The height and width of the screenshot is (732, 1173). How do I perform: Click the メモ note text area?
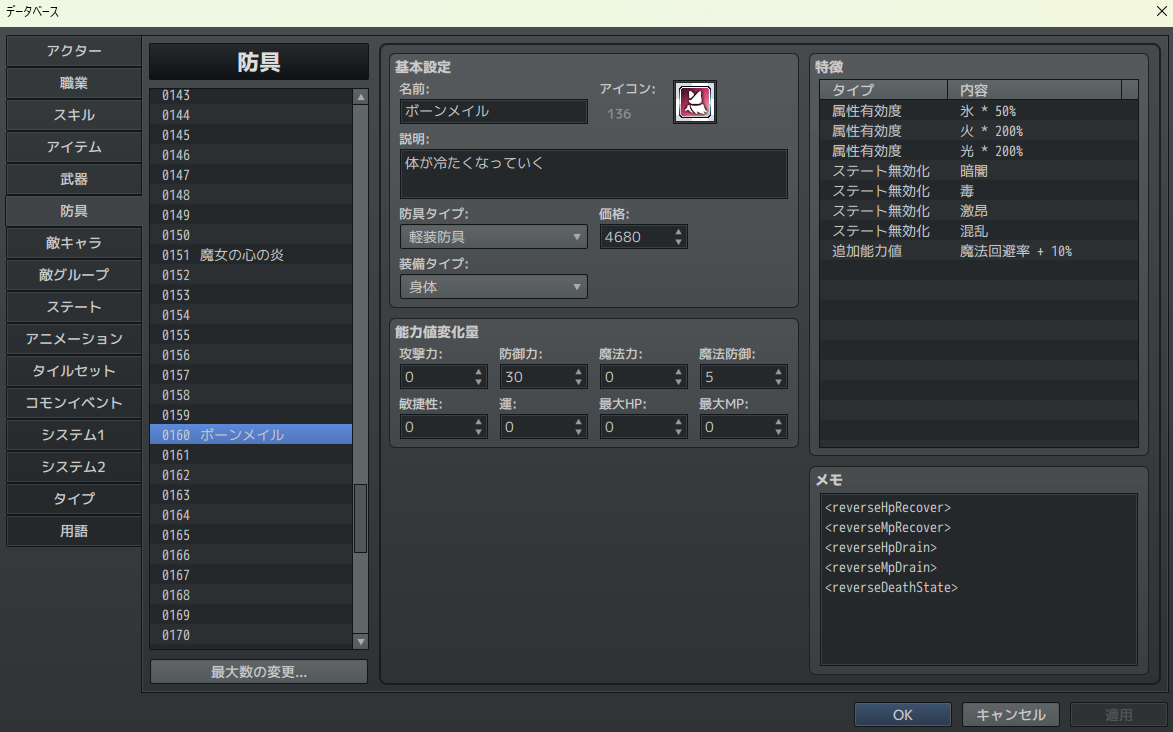click(x=978, y=579)
